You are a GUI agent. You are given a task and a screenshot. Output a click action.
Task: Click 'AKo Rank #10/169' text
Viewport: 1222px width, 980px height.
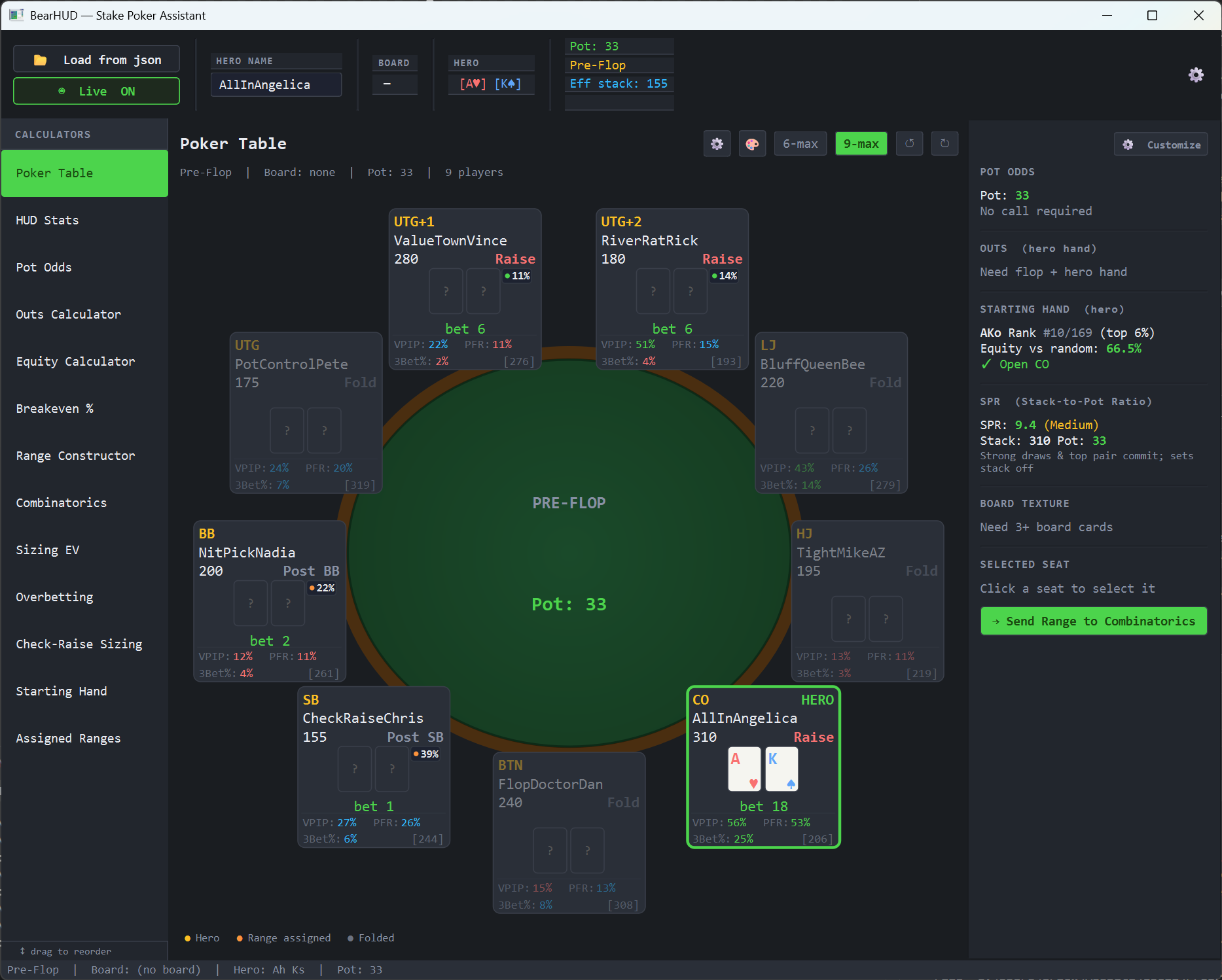(1036, 333)
